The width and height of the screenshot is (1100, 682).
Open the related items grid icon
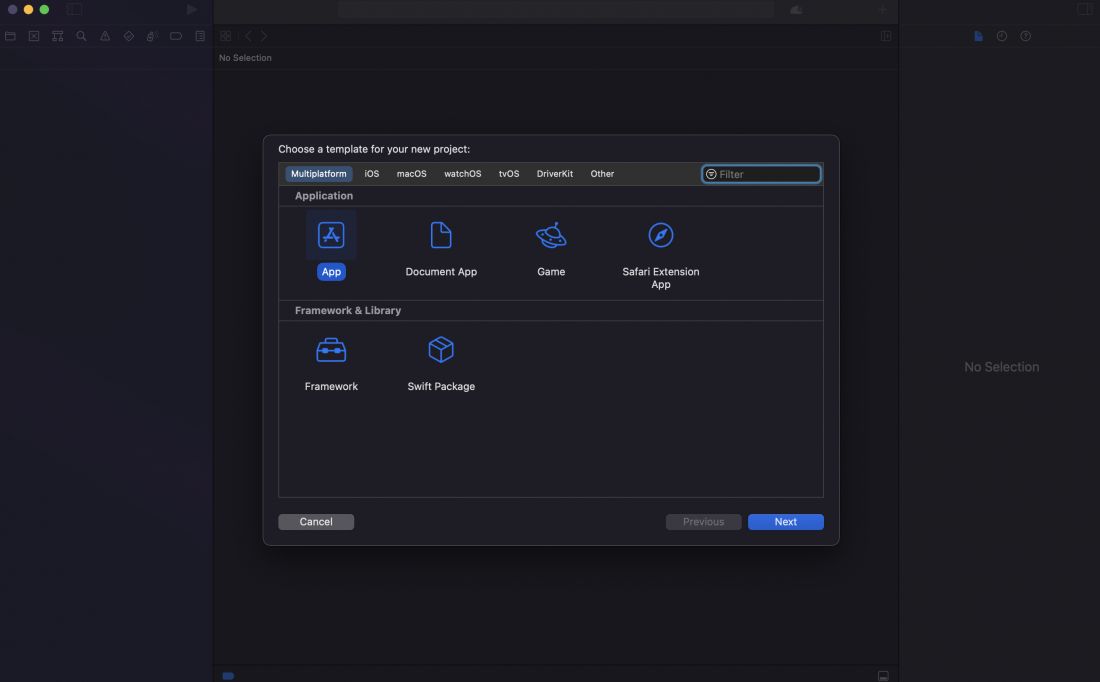coord(226,36)
